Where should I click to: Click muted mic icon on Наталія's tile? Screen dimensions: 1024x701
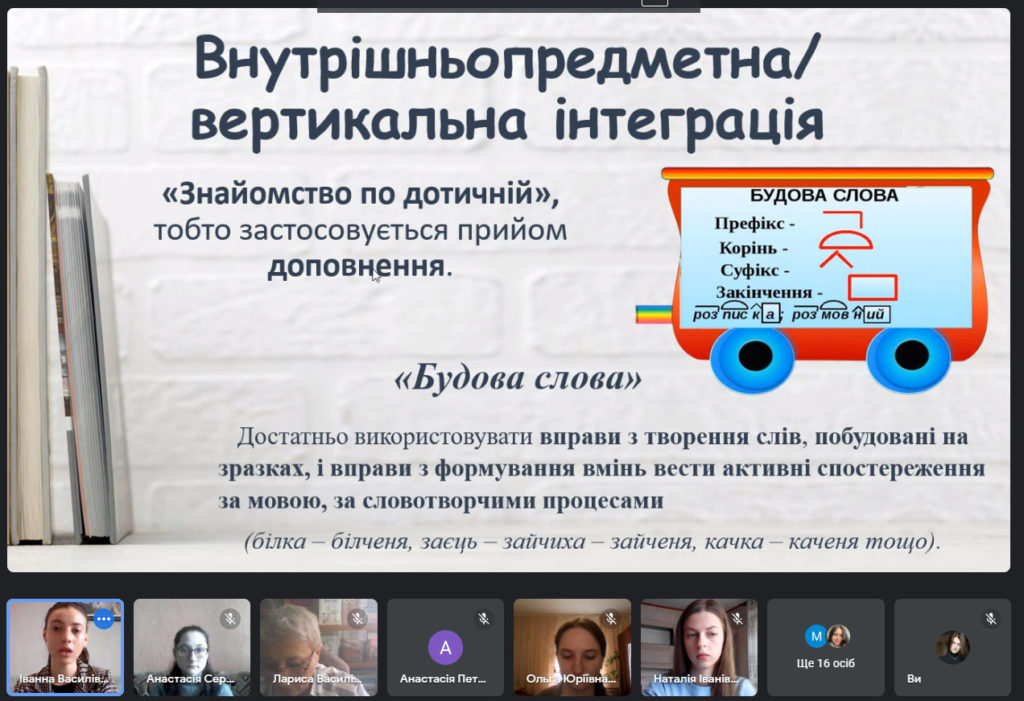(737, 618)
